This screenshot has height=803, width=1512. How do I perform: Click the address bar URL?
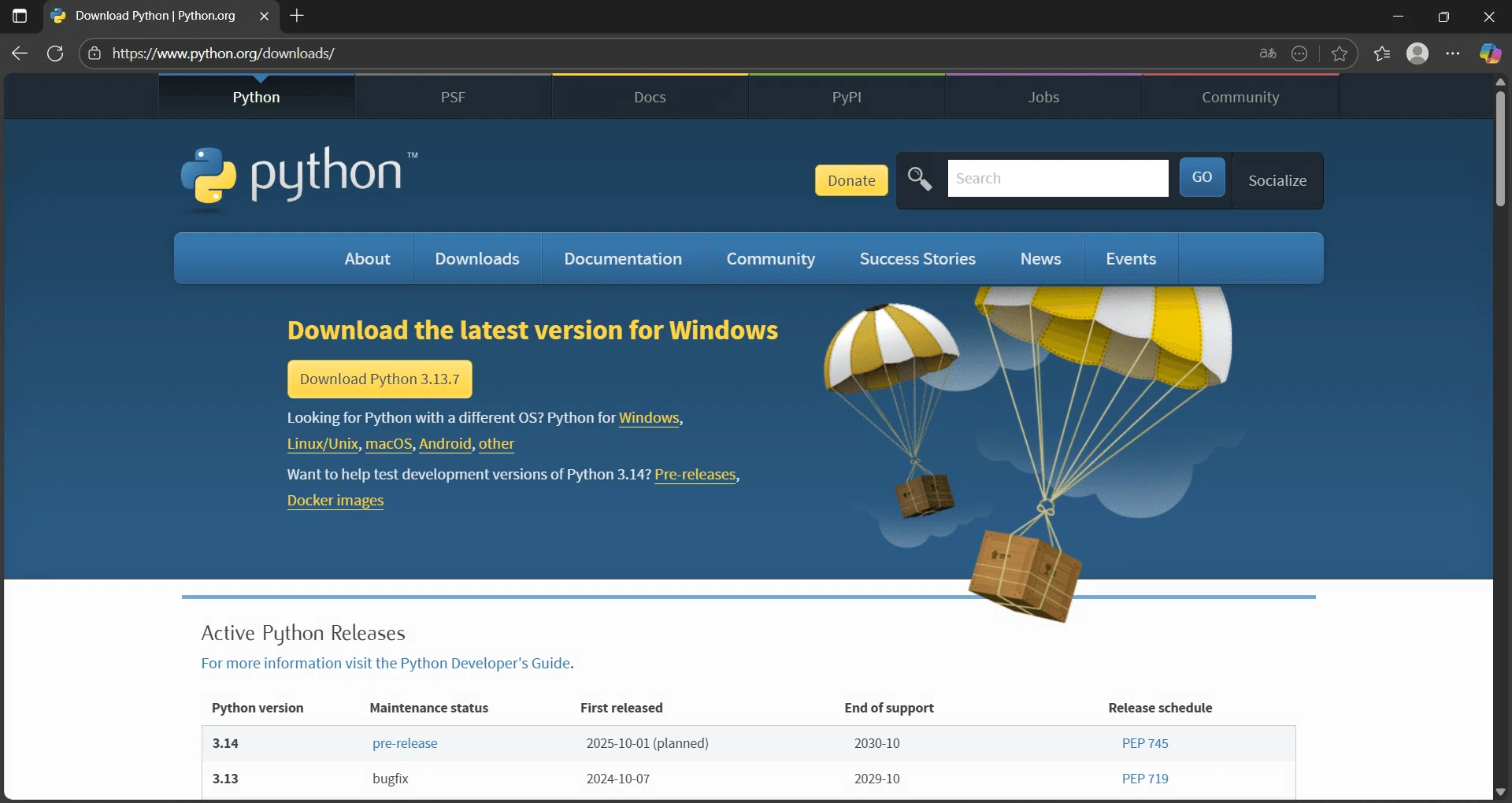(223, 54)
